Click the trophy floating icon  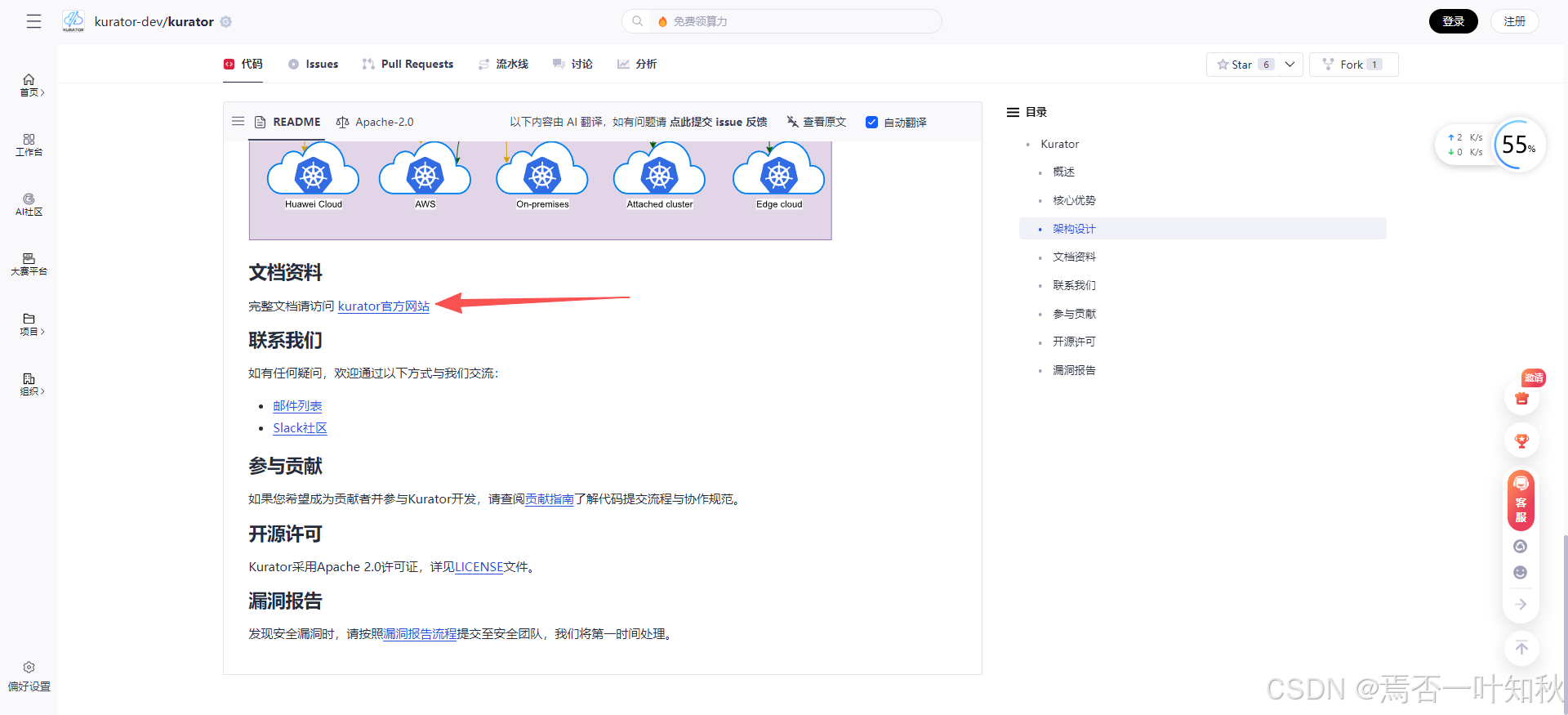click(1521, 441)
